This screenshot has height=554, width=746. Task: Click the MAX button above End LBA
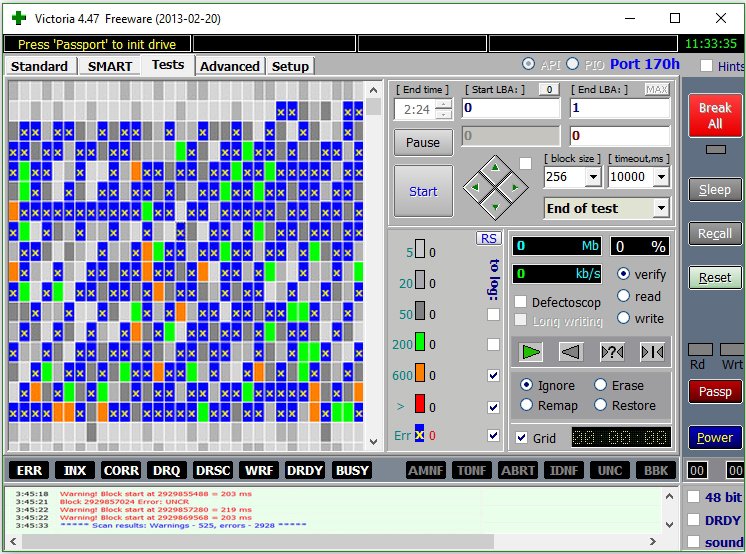pos(657,90)
